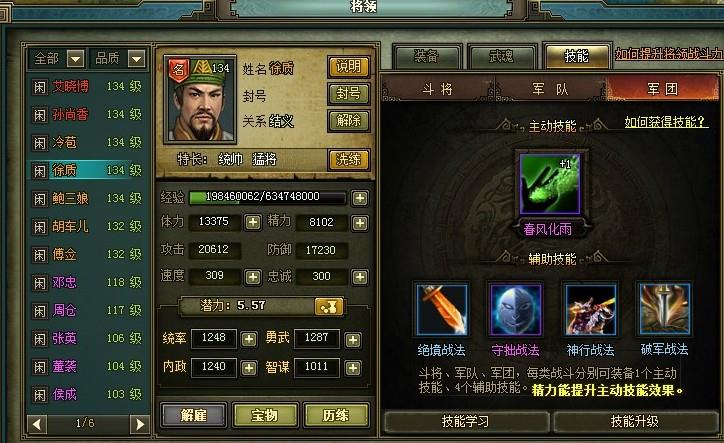724x443 pixels.
Task: Open the 品质 quality dropdown
Action: tap(137, 59)
